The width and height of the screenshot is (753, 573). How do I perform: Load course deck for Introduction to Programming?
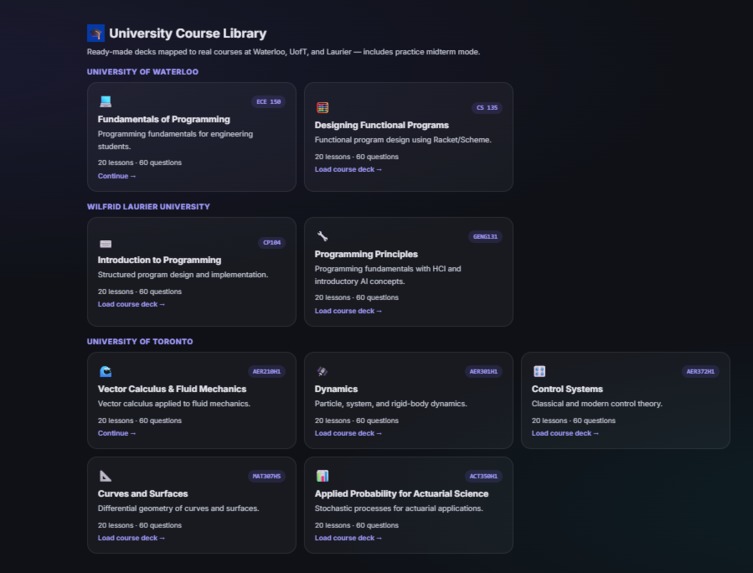coord(131,304)
